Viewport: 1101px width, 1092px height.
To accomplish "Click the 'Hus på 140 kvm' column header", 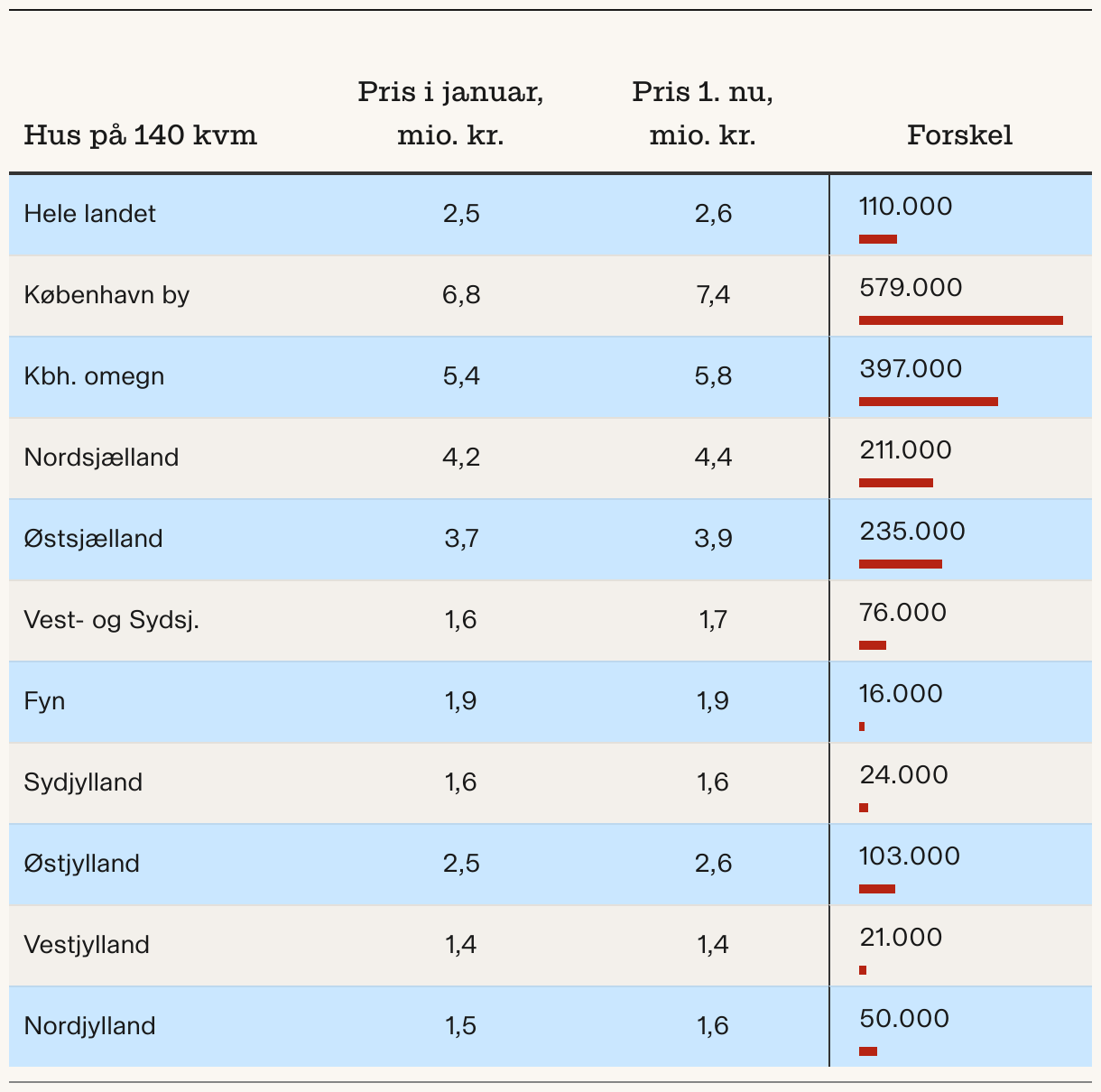I will (x=140, y=135).
